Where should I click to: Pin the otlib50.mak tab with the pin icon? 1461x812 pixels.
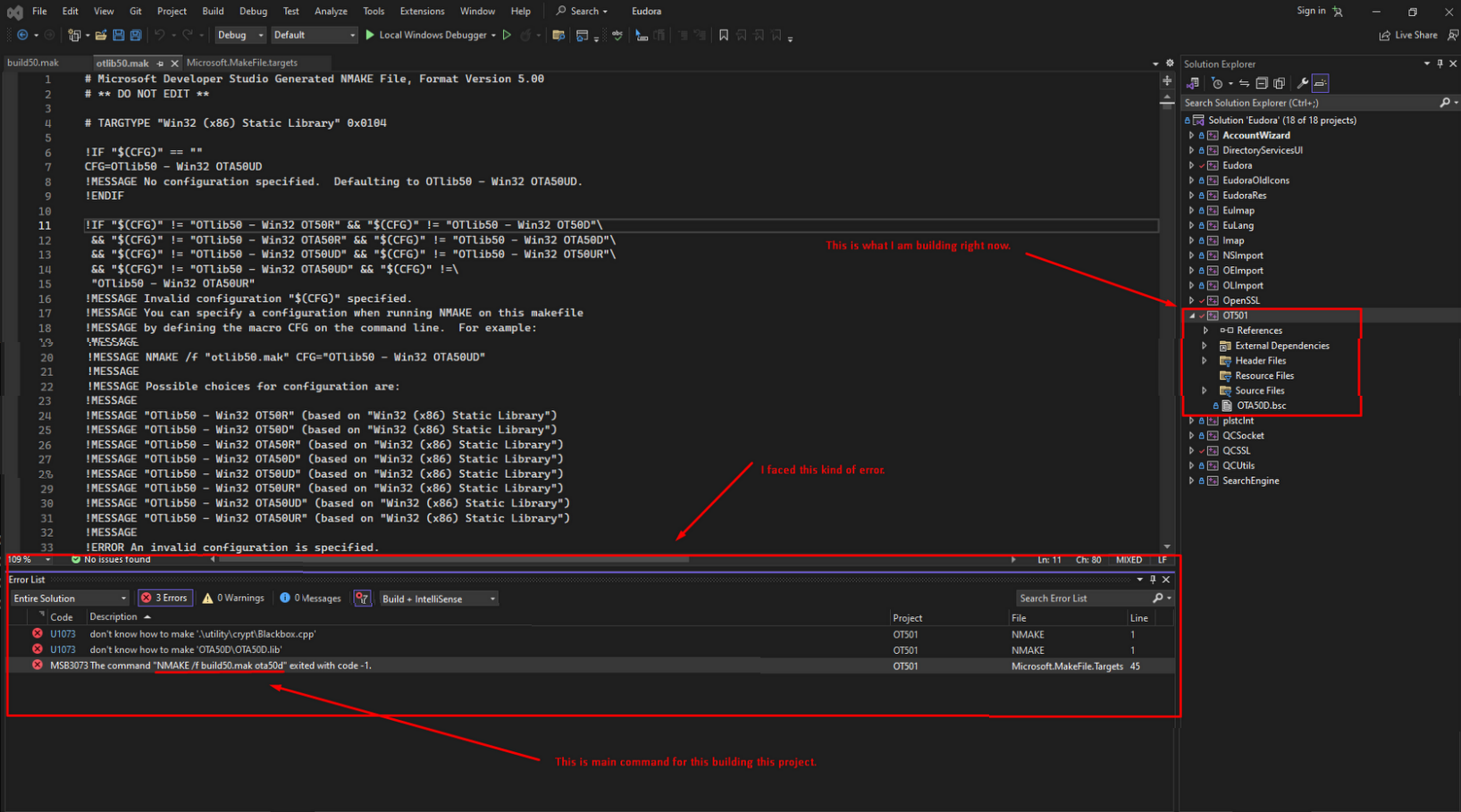pos(161,63)
